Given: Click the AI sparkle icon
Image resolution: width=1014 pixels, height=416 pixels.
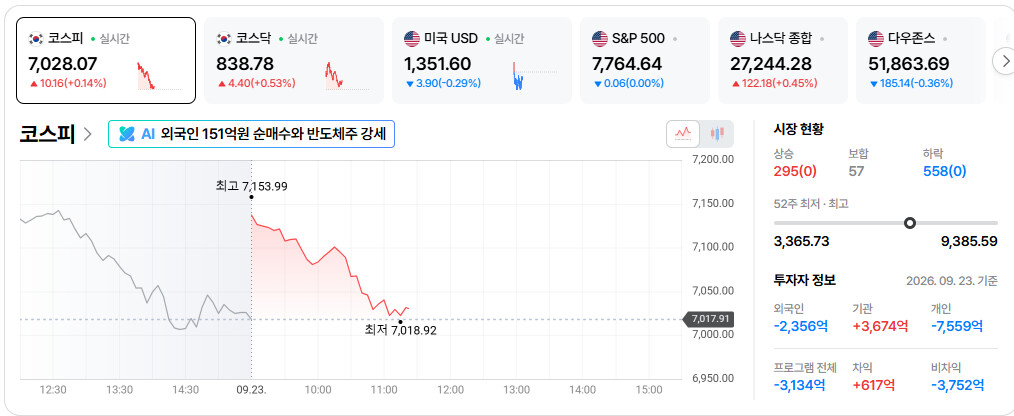Looking at the screenshot, I should click(127, 134).
